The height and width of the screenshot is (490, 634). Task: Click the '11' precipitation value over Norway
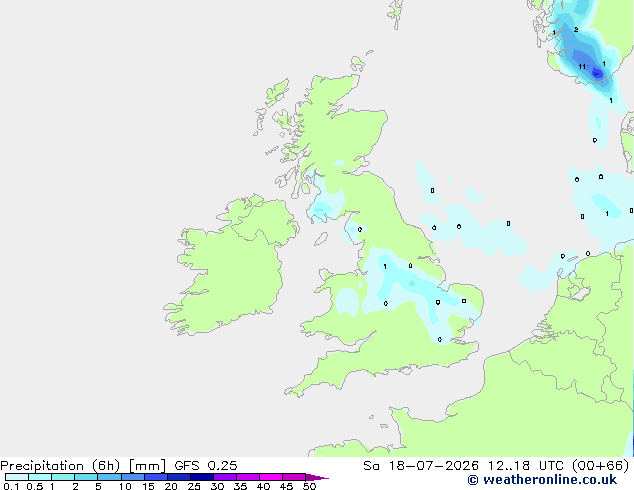click(x=582, y=67)
